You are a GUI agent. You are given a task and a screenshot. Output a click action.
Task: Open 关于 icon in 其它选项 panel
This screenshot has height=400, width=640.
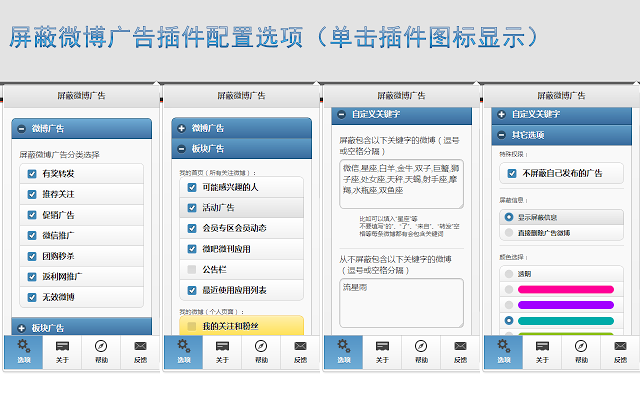point(542,347)
